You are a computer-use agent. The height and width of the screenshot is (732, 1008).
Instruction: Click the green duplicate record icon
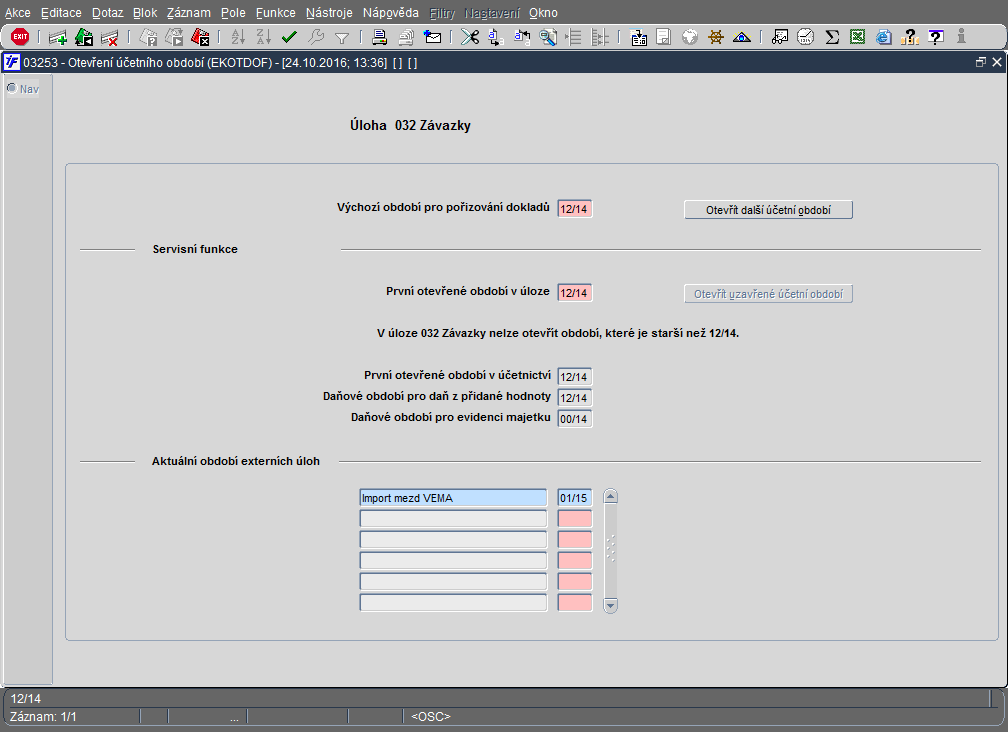tap(84, 37)
